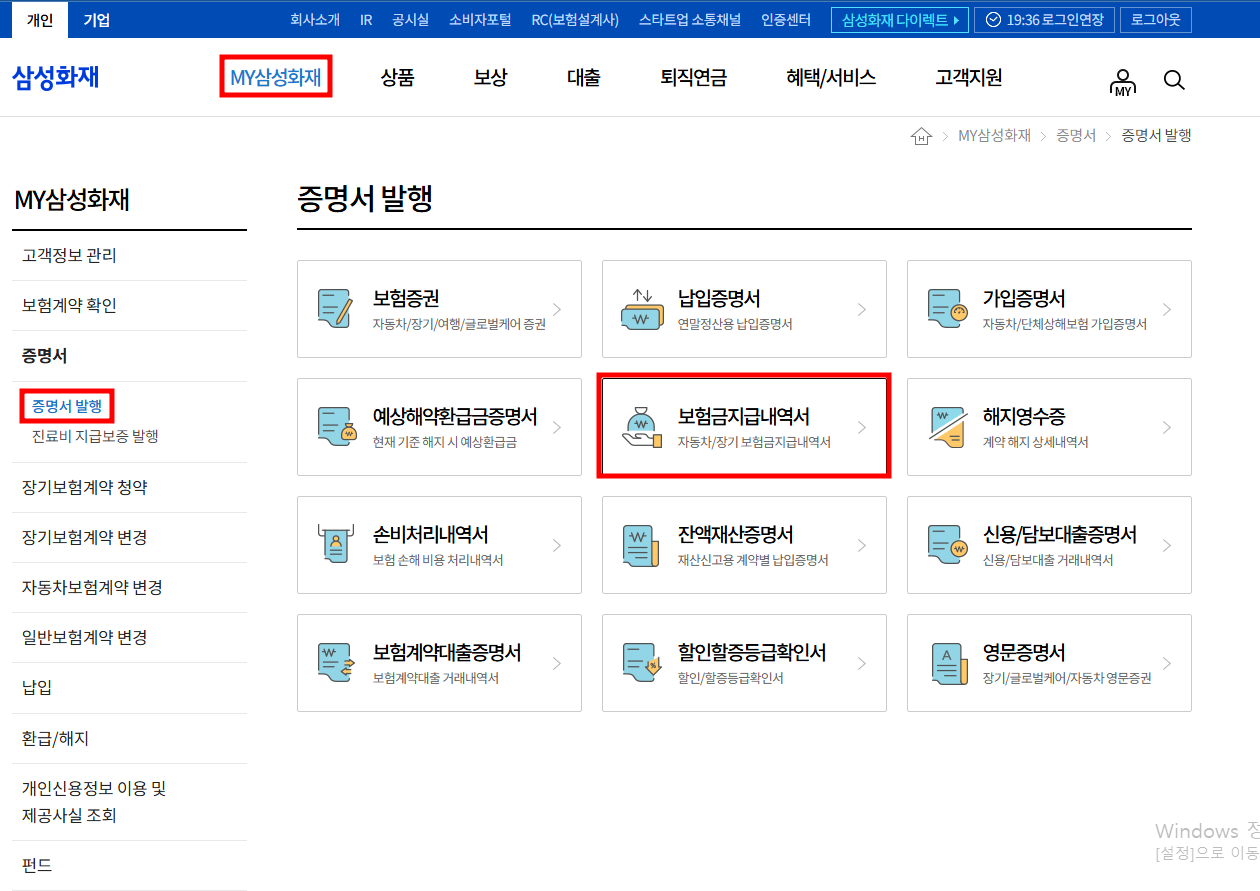Open the 퇴직연금 main menu
This screenshot has height=891, width=1260.
click(x=693, y=78)
